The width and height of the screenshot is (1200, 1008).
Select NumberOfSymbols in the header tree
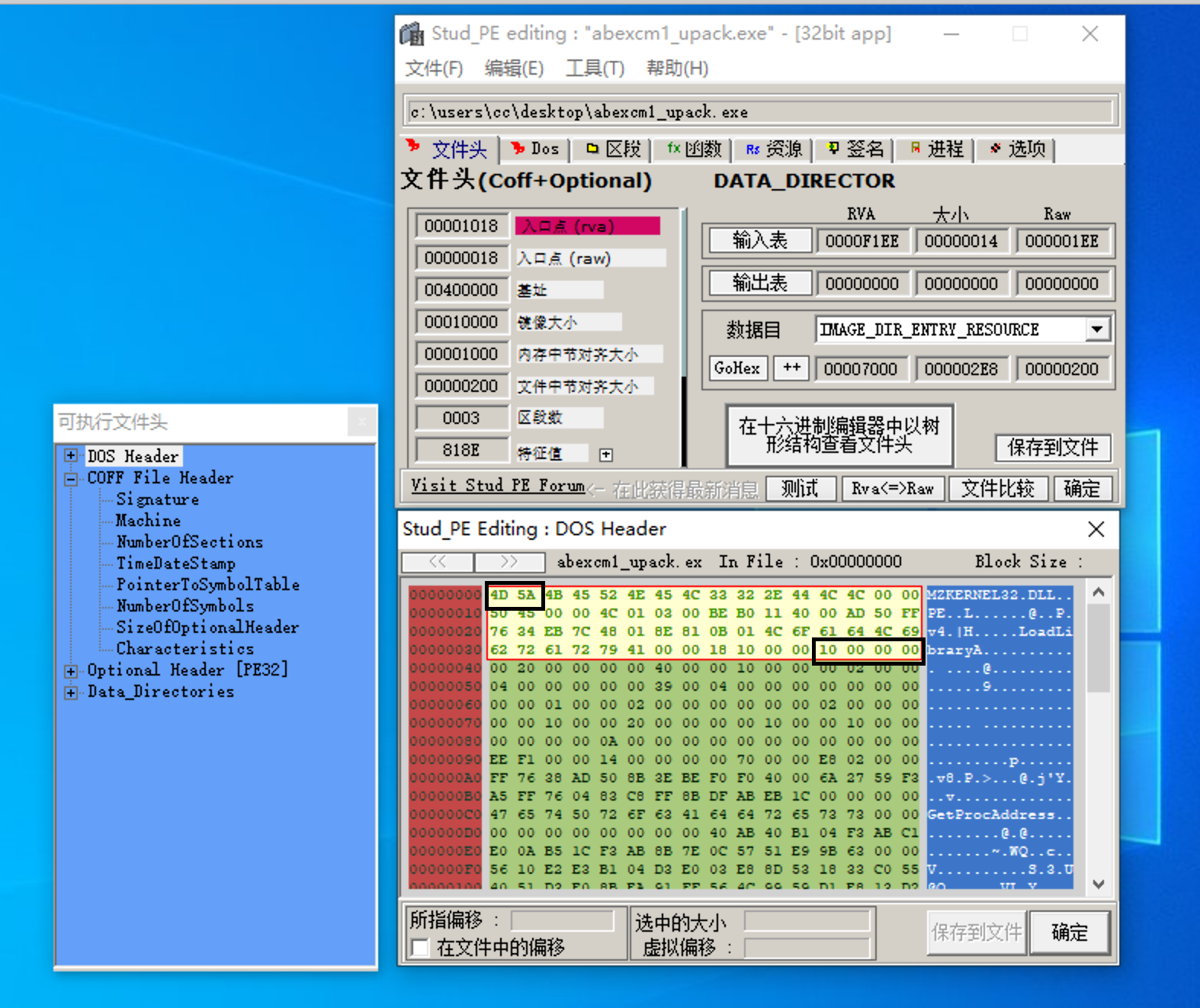[185, 606]
